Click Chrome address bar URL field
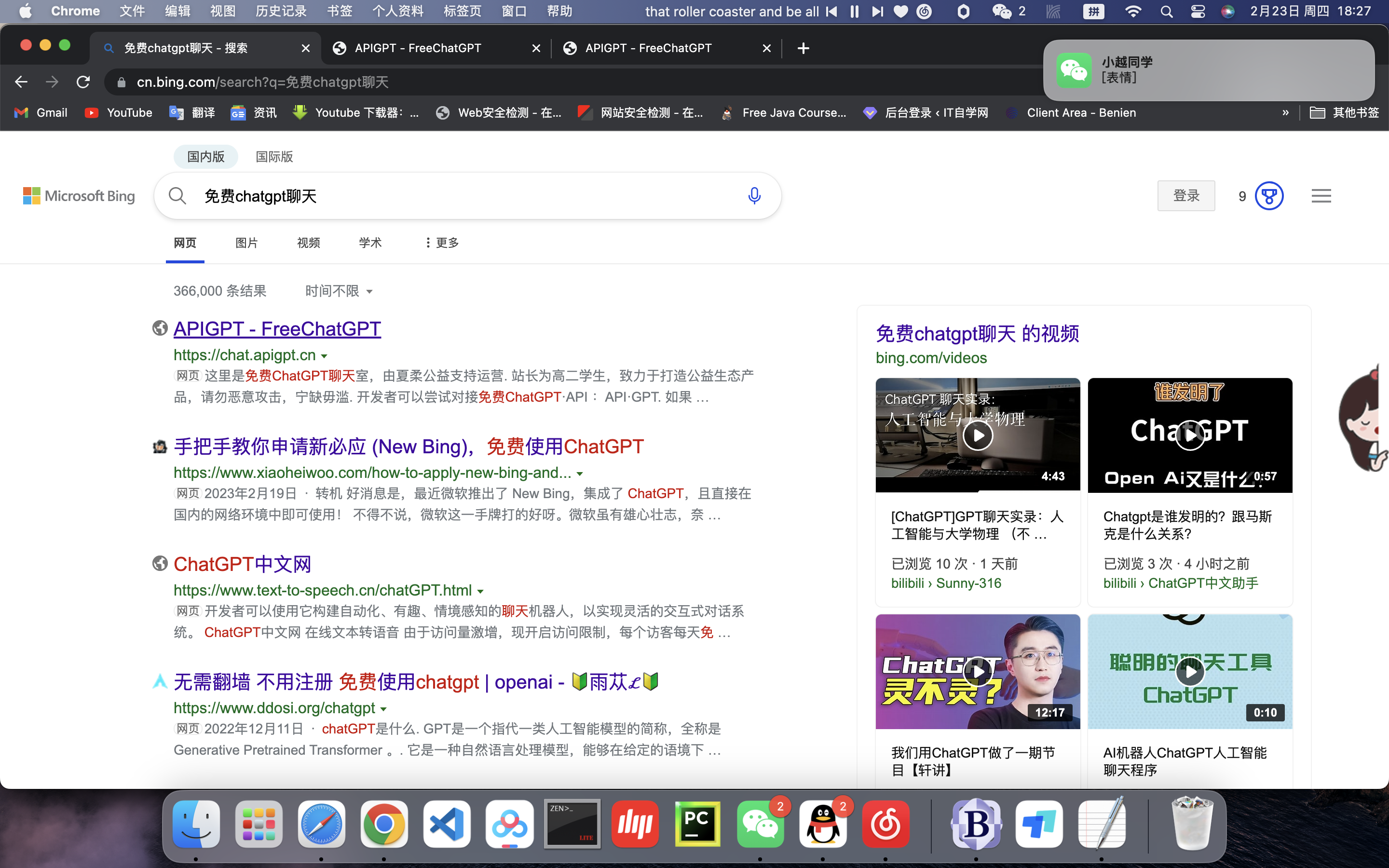This screenshot has height=868, width=1389. 574,82
